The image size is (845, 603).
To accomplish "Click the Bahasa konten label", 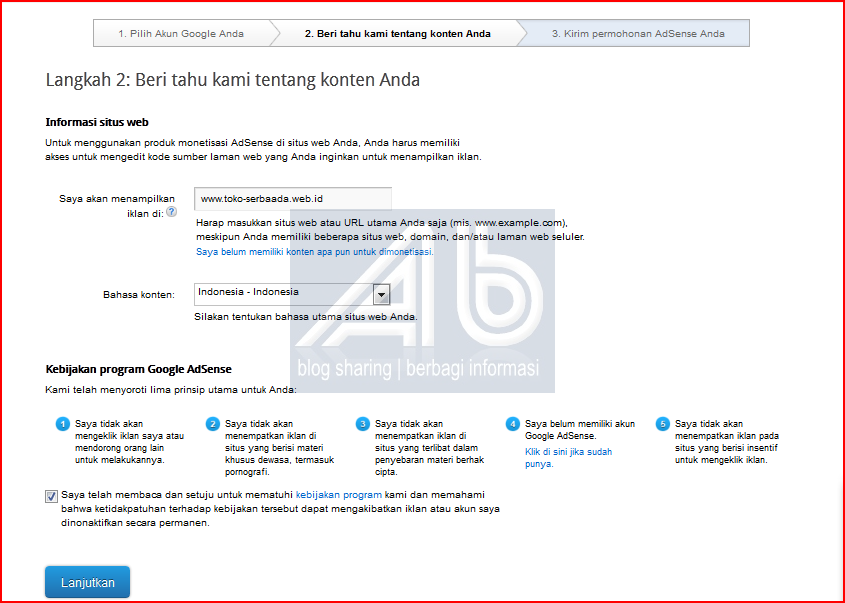I will [x=139, y=295].
